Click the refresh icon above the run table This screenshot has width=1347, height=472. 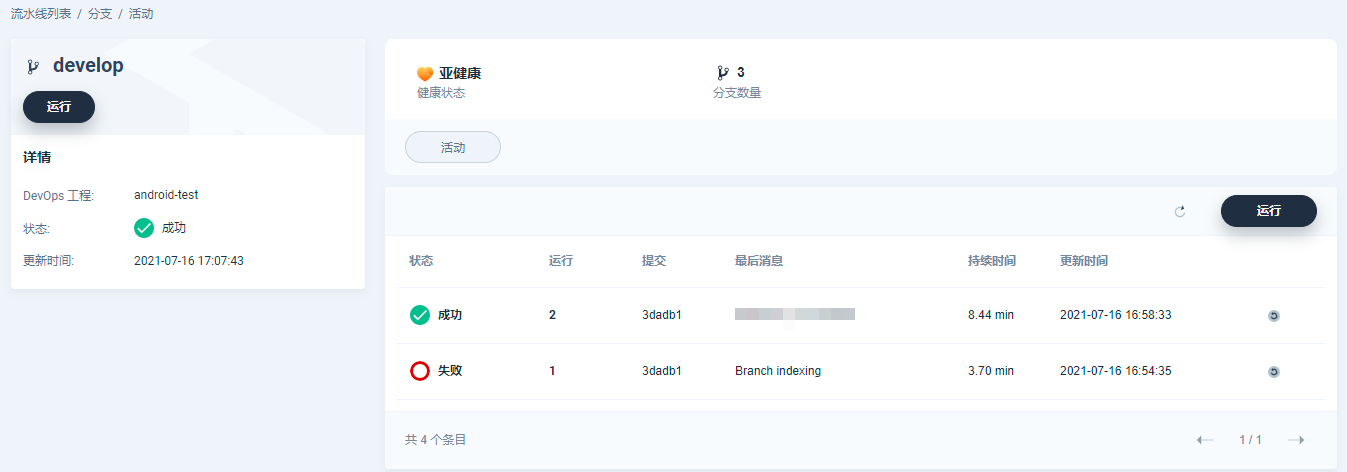[x=1180, y=212]
